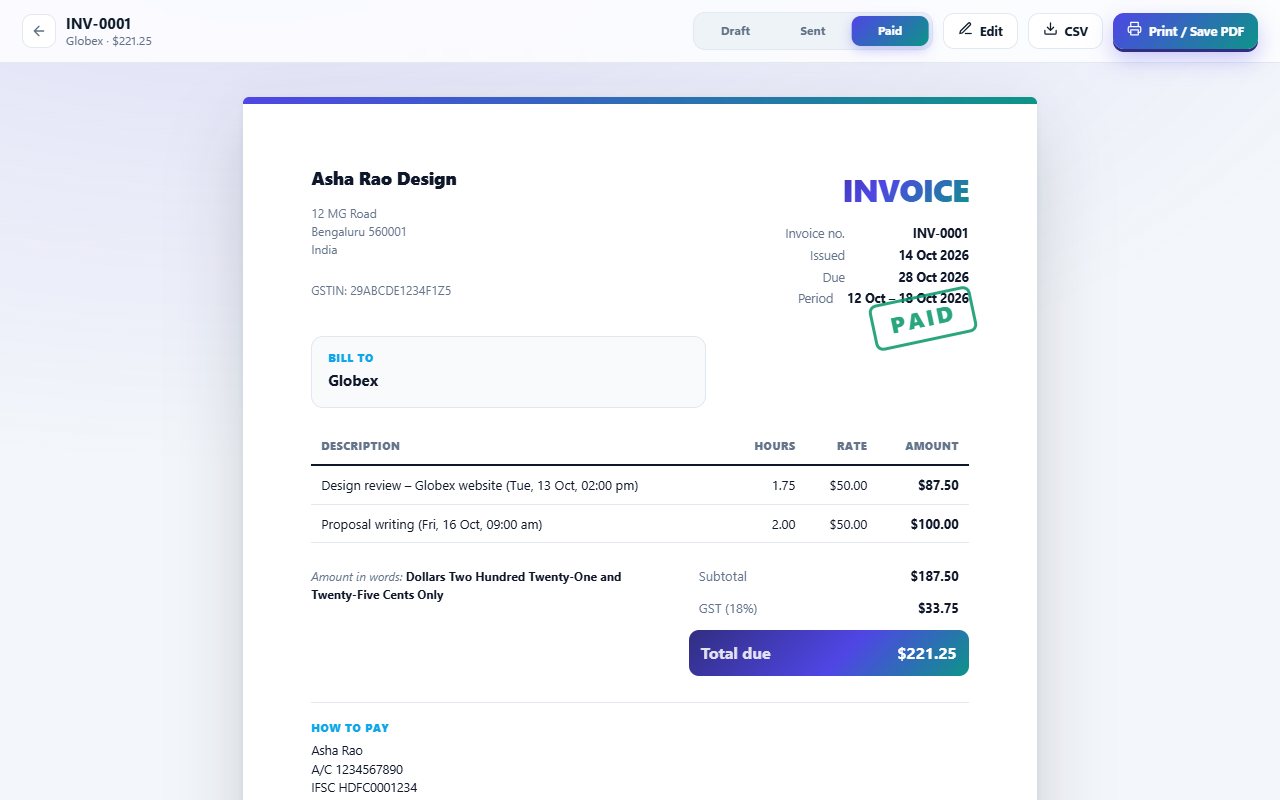Click the DESCRIPTION column header

click(x=360, y=446)
